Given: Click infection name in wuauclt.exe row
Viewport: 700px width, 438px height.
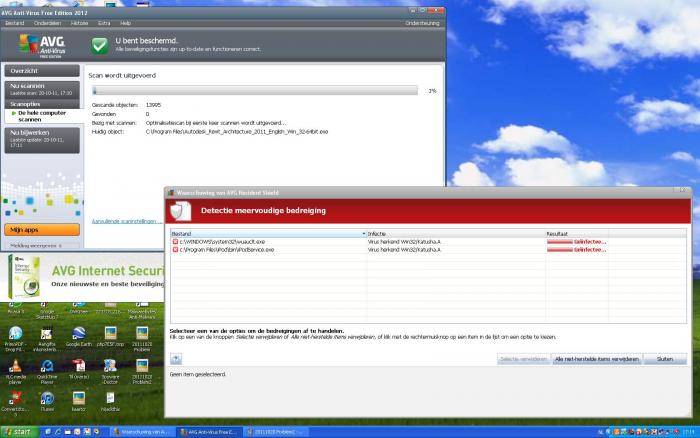Looking at the screenshot, I should pyautogui.click(x=404, y=242).
